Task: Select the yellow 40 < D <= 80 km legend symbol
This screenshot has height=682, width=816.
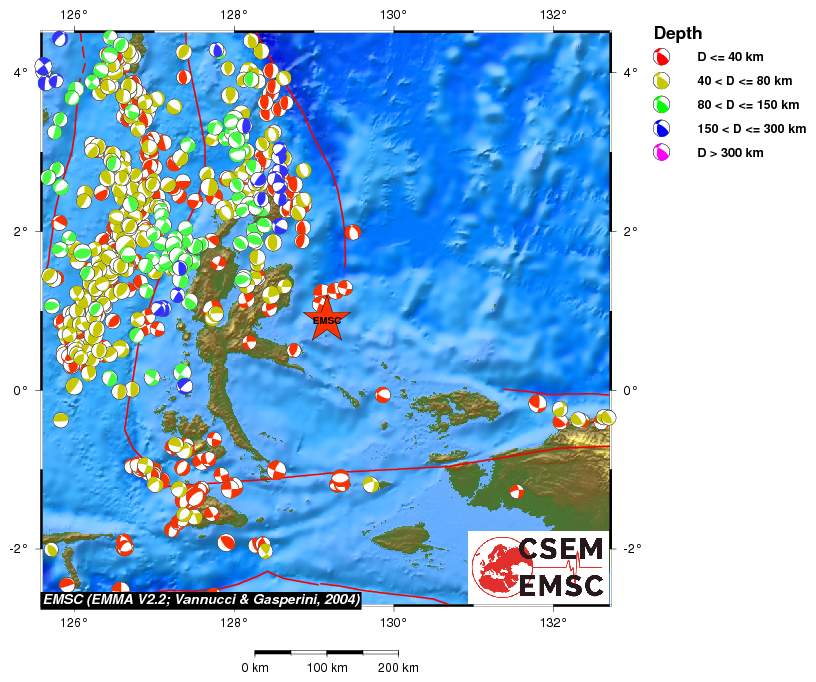Action: click(x=660, y=80)
